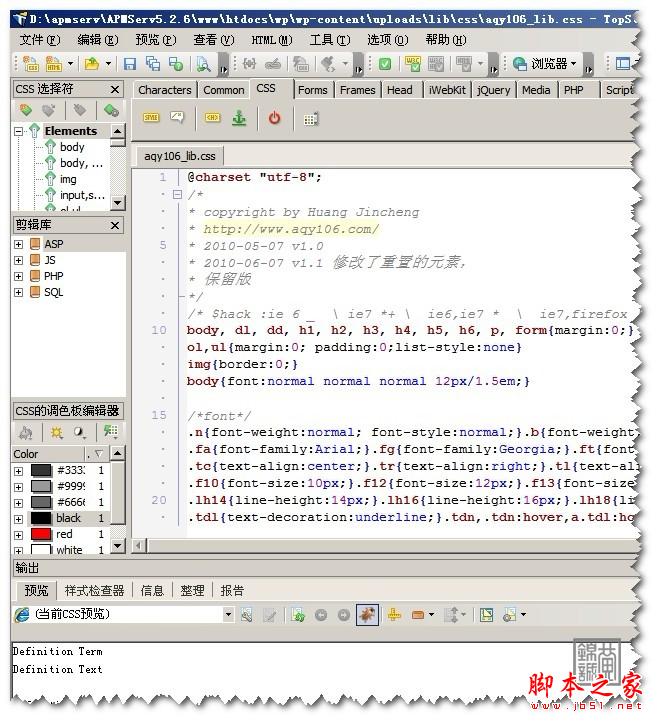Switch to the Characters tab
The width and height of the screenshot is (659, 722).
point(165,90)
